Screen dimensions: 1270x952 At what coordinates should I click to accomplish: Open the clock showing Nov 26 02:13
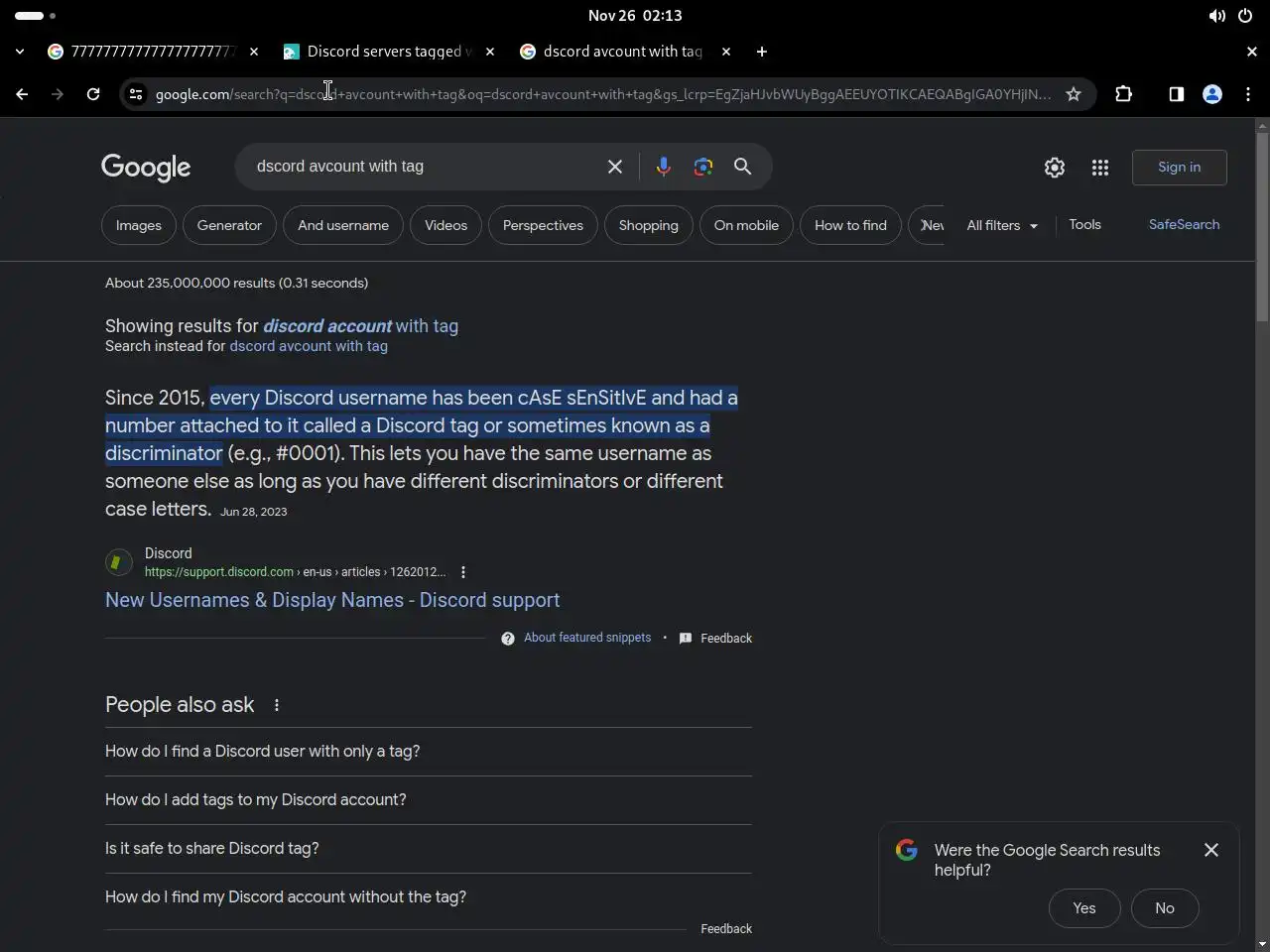tap(635, 16)
